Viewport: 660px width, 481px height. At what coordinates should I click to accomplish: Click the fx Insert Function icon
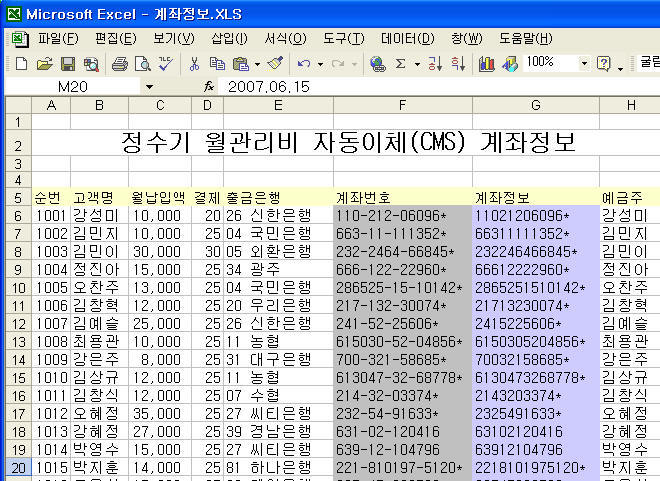tap(209, 87)
